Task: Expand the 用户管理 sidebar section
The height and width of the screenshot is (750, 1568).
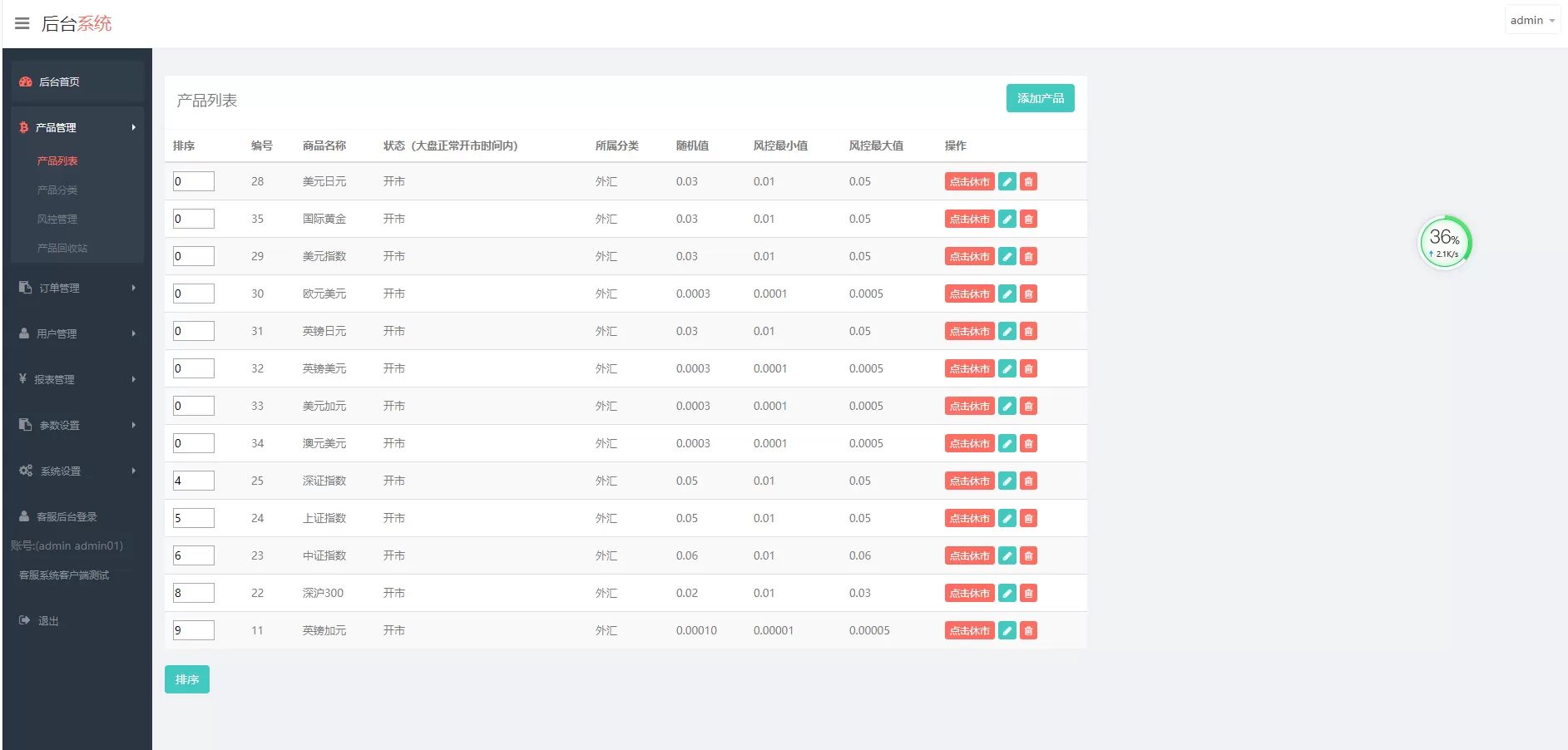Action: [x=77, y=333]
